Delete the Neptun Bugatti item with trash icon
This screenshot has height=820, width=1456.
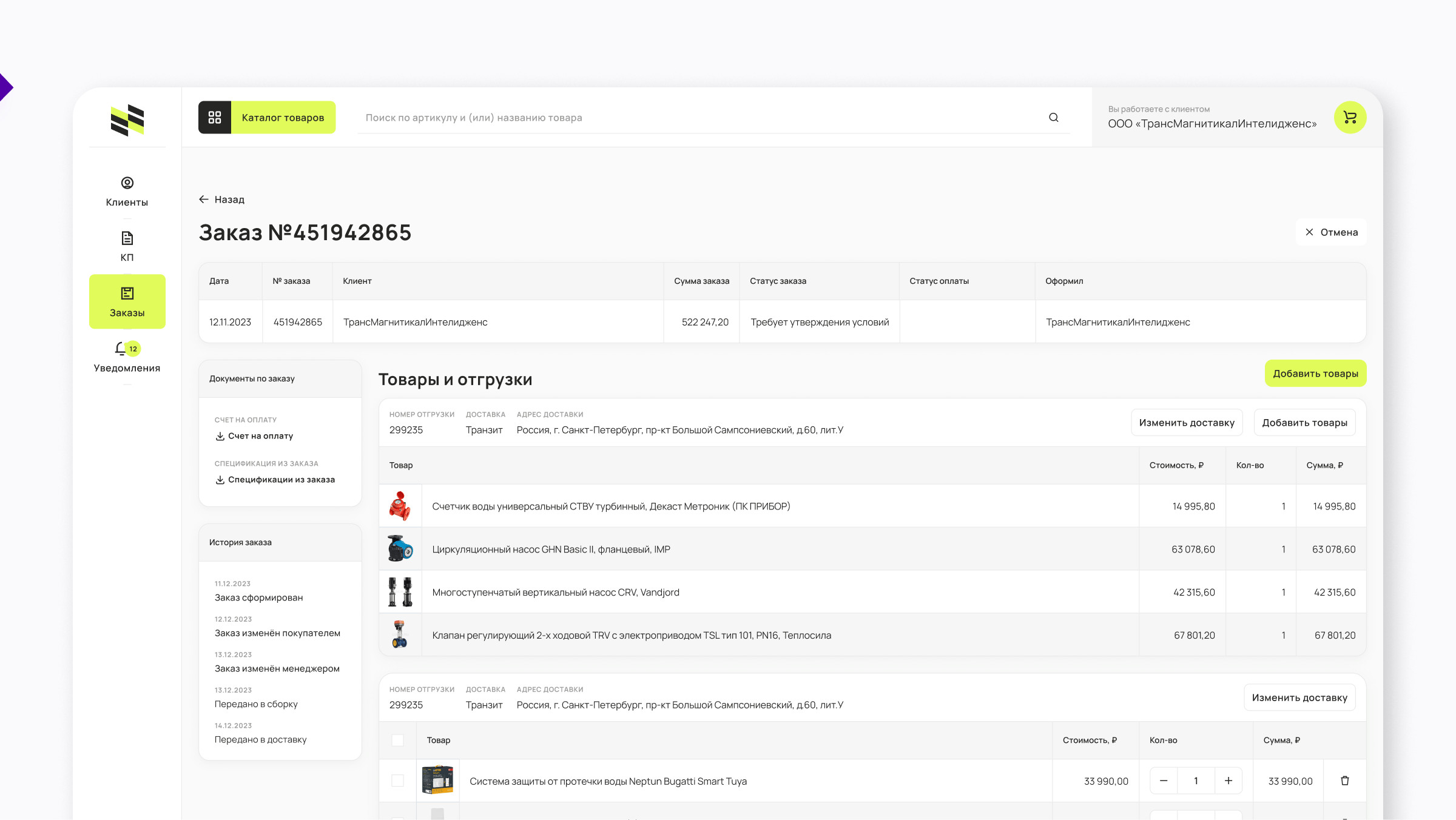pyautogui.click(x=1344, y=781)
